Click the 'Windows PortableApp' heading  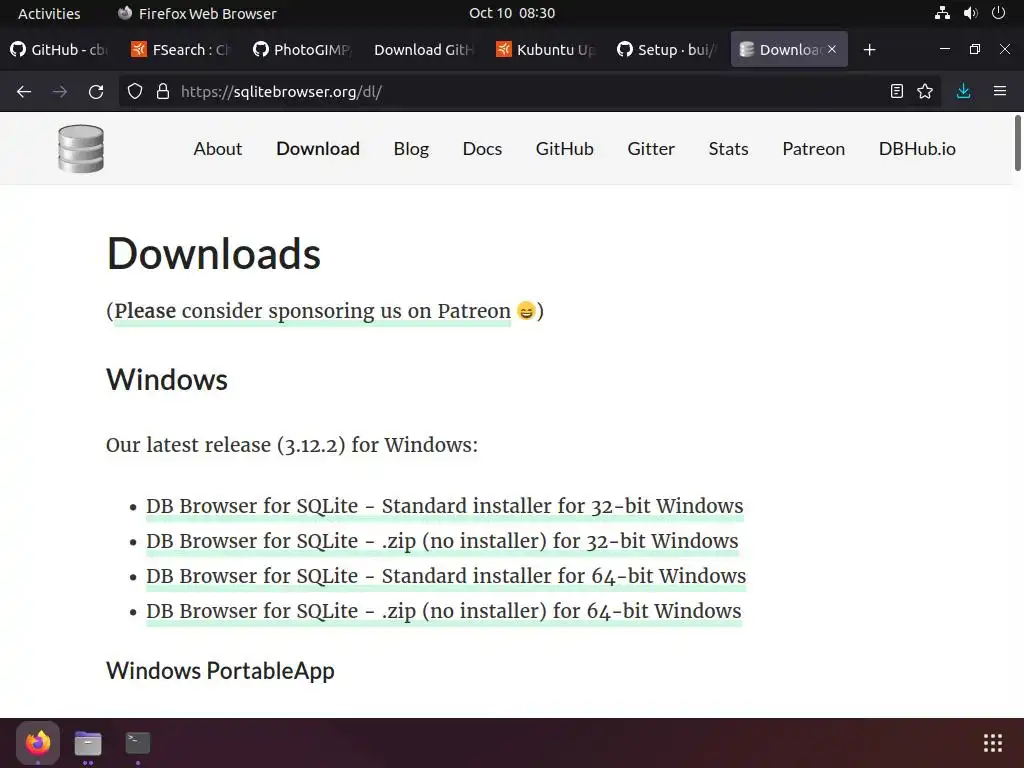220,671
